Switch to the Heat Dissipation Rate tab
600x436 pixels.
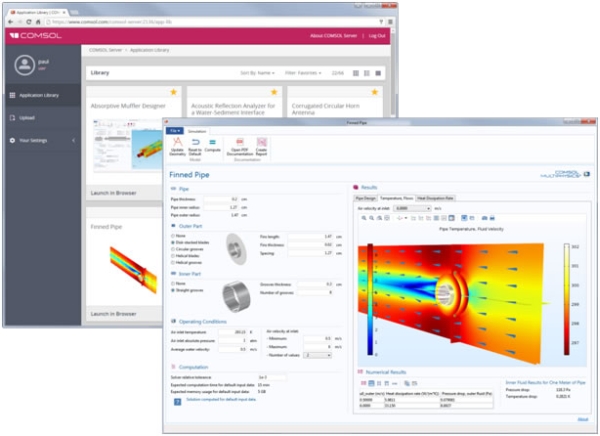(x=434, y=198)
